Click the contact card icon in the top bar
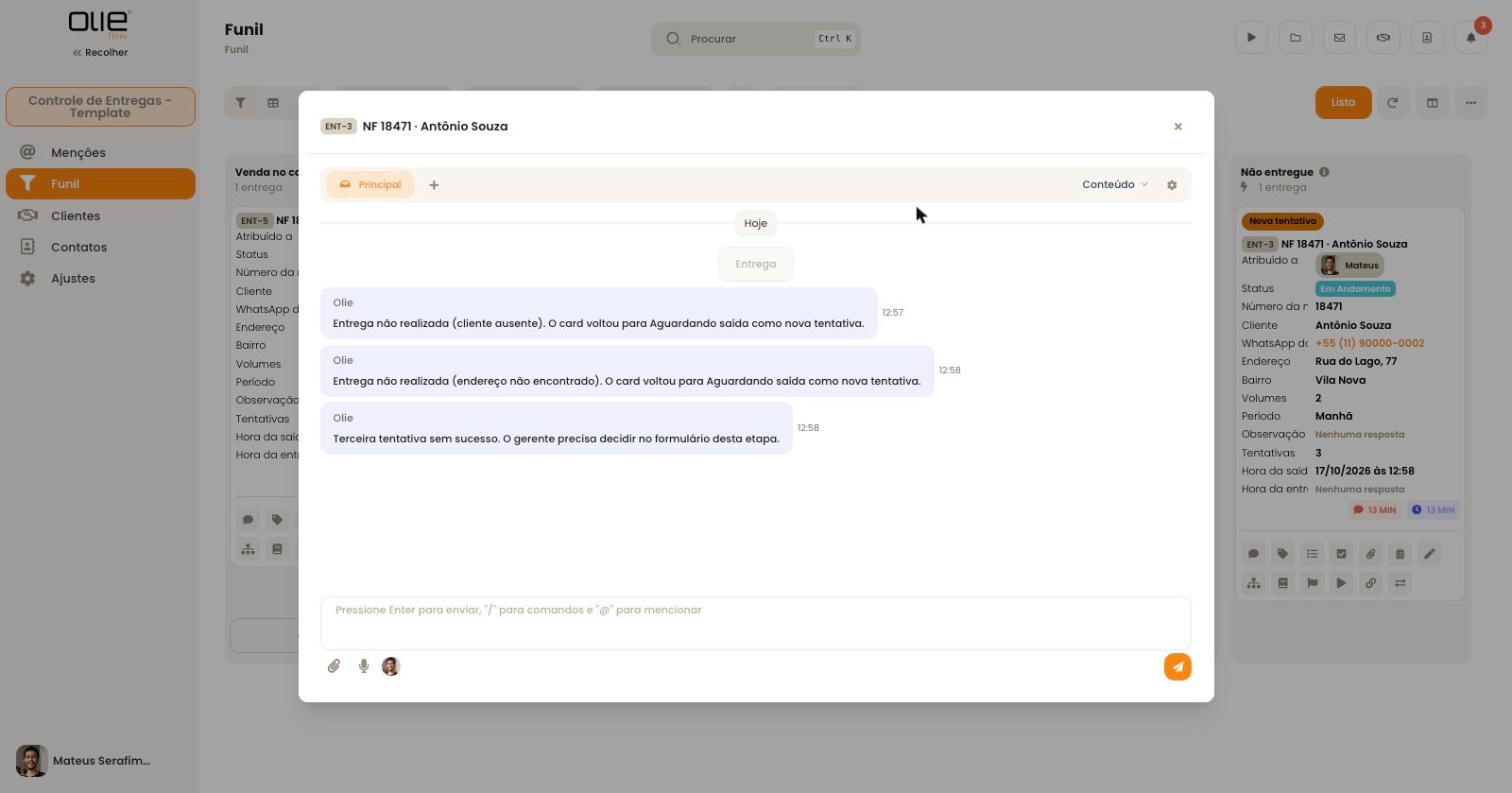The height and width of the screenshot is (793, 1512). (x=1427, y=38)
